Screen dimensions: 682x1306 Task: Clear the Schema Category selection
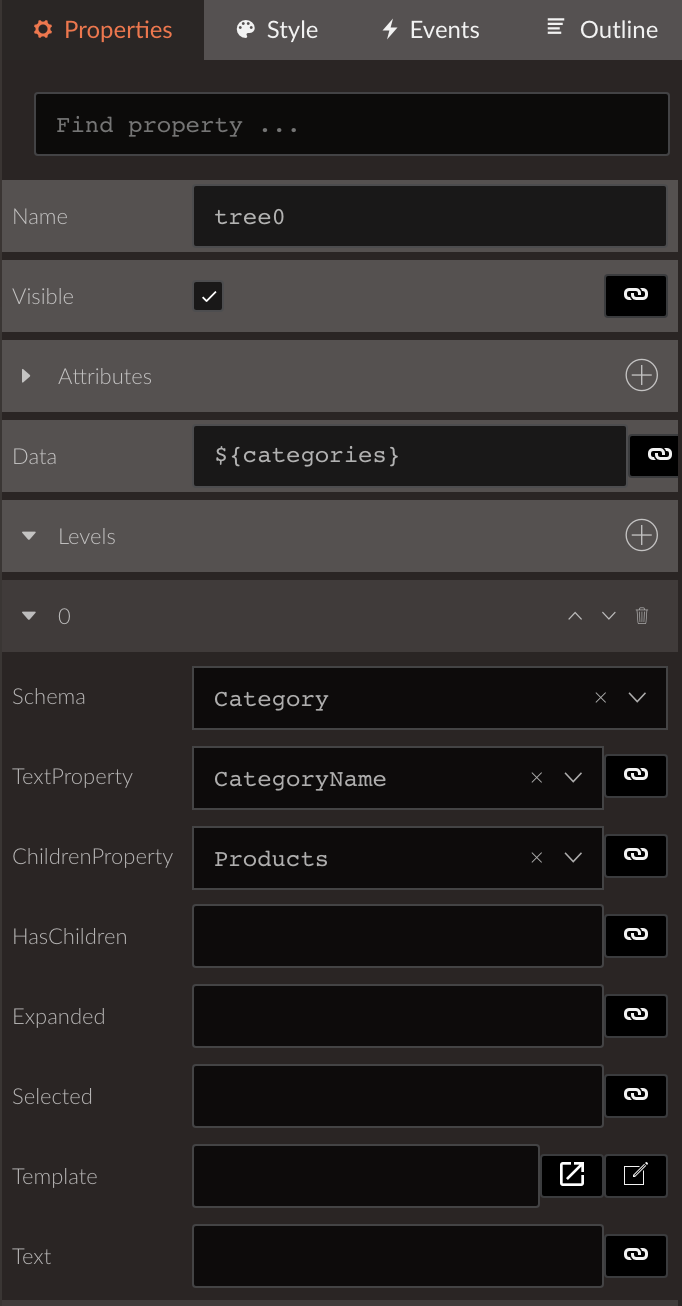pos(601,698)
